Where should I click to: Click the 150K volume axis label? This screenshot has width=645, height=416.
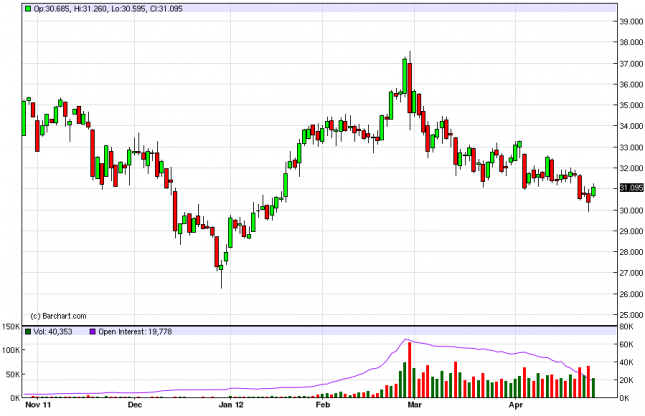(x=11, y=327)
